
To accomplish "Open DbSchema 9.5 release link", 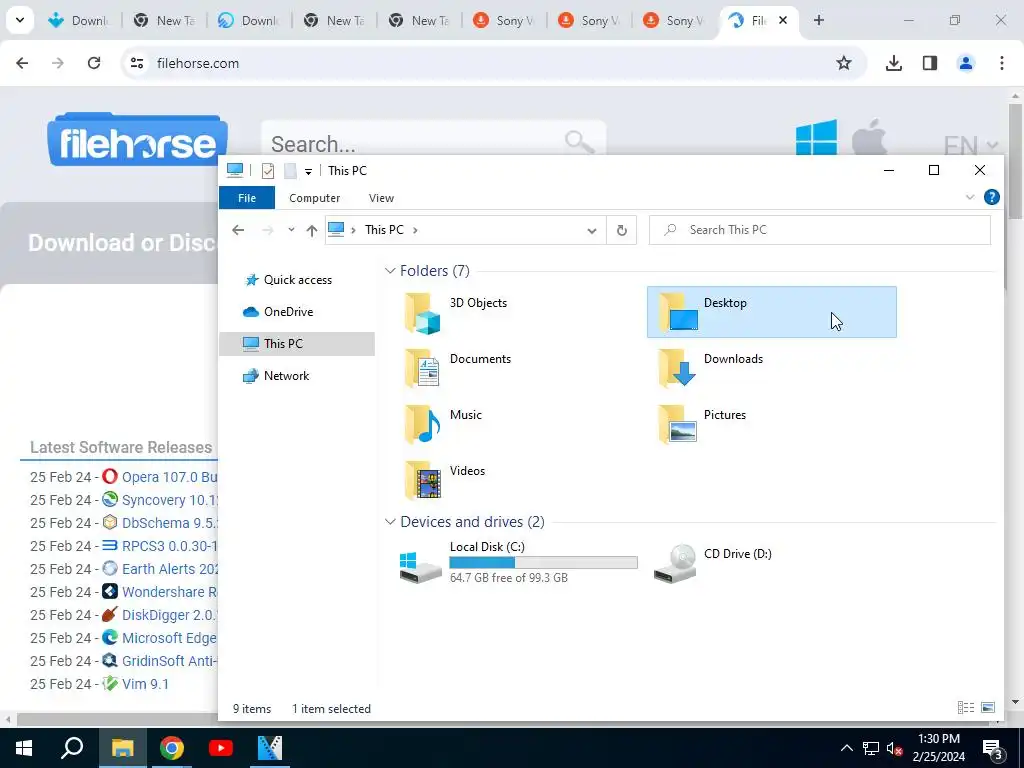I will point(169,523).
